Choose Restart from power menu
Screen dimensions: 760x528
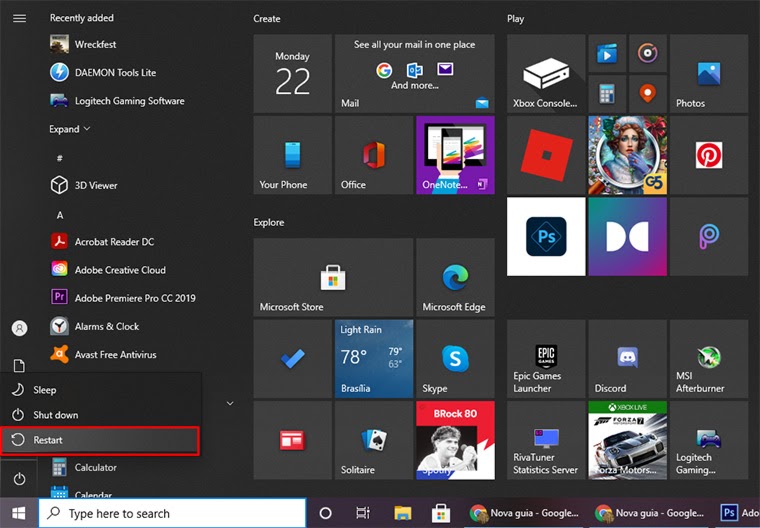100,440
